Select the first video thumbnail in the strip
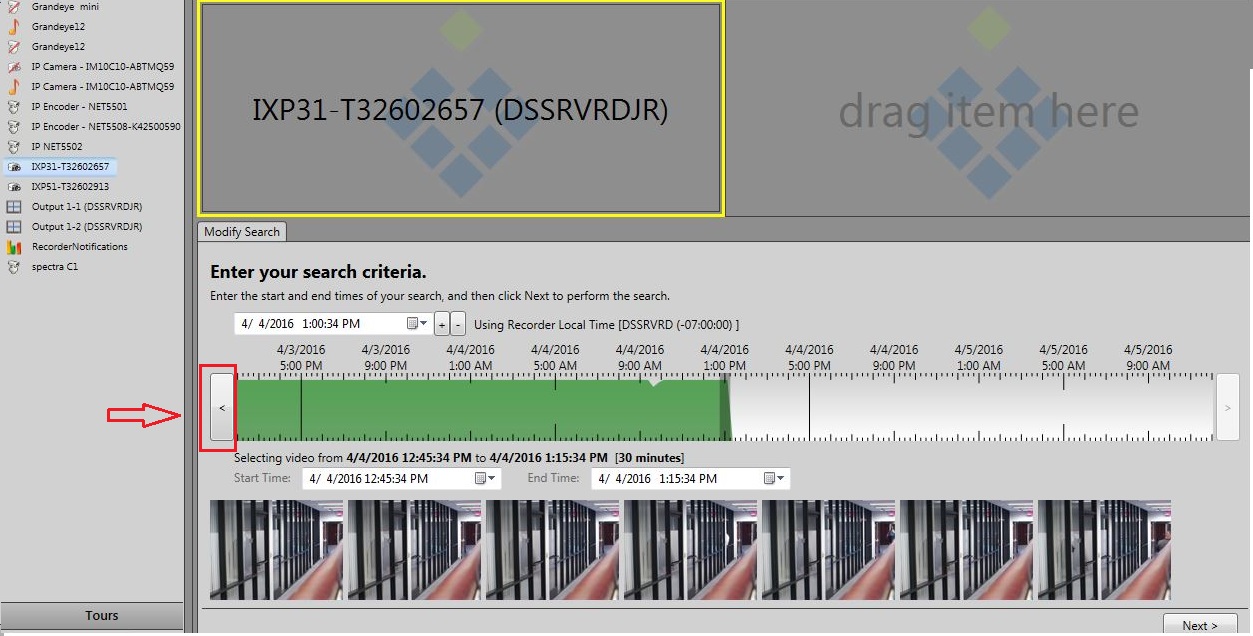This screenshot has height=636, width=1253. 276,550
